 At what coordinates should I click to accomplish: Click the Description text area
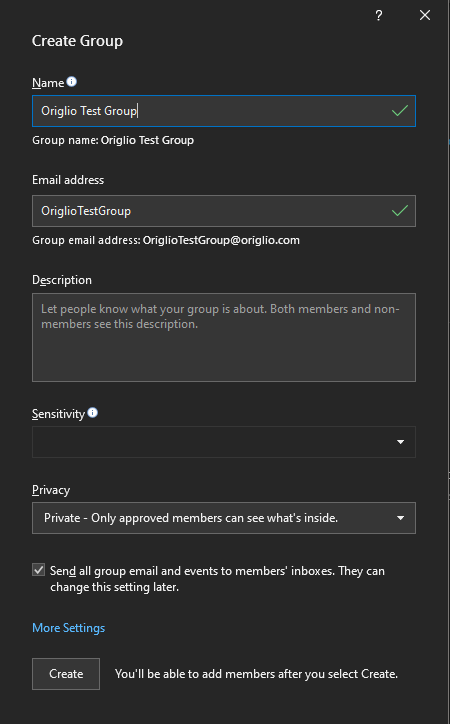coord(224,338)
